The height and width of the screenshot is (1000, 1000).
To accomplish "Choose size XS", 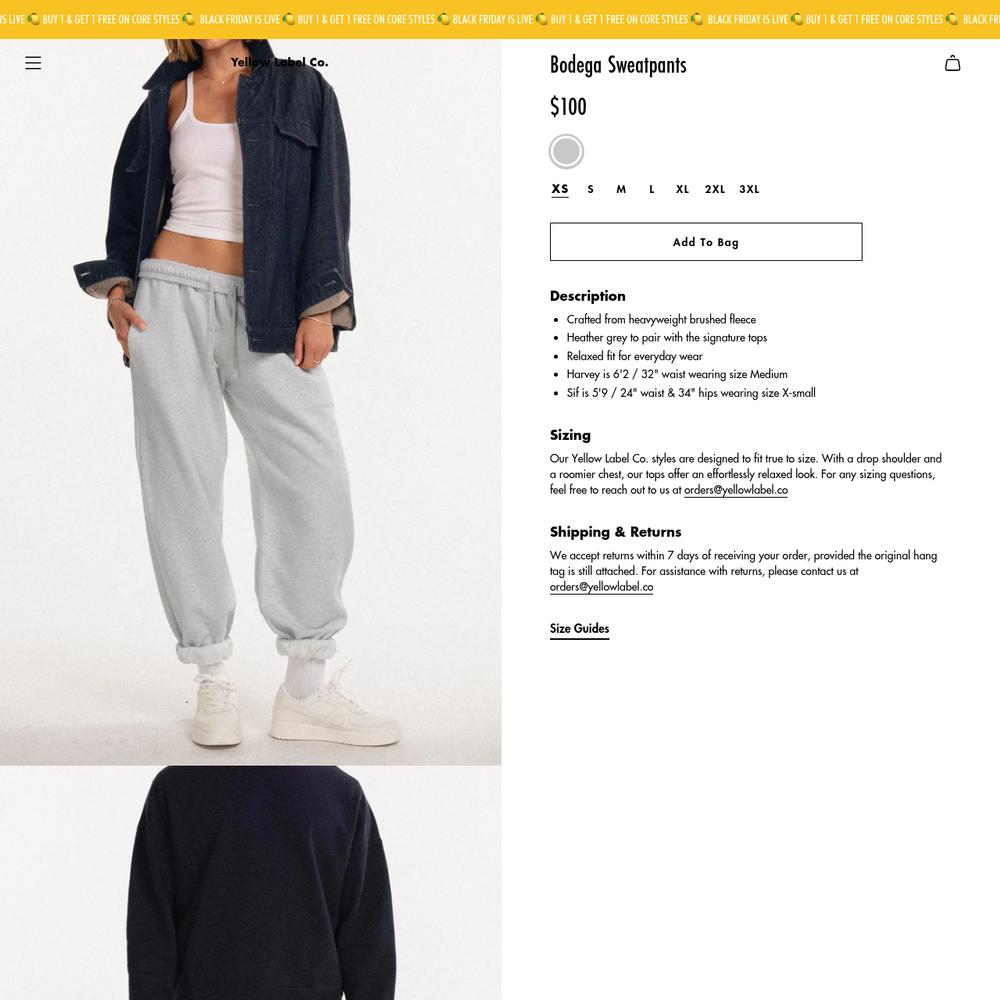I will (x=560, y=189).
